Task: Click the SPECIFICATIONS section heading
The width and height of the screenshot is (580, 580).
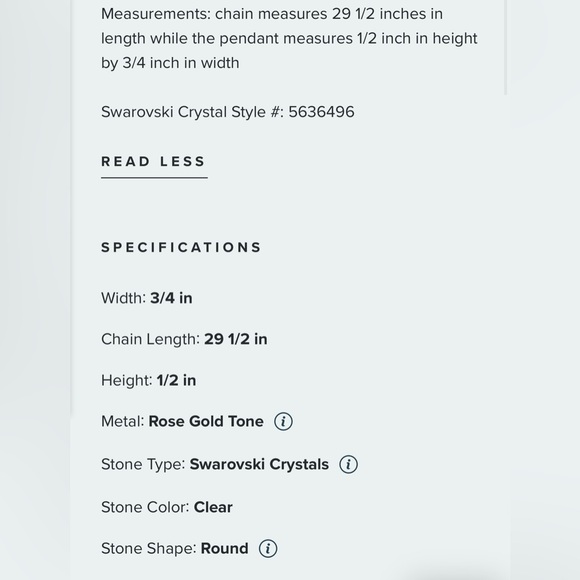Action: point(181,247)
